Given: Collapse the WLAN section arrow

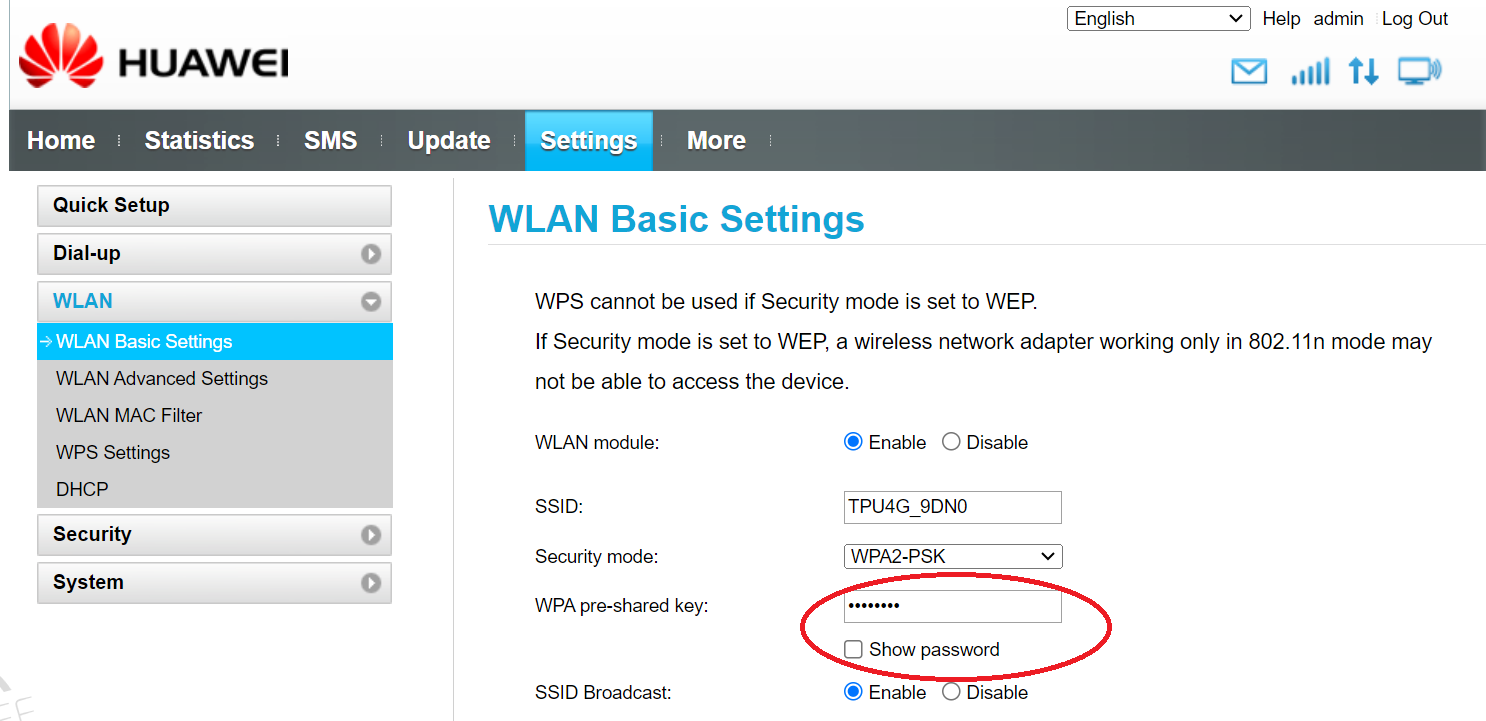Looking at the screenshot, I should coord(371,302).
